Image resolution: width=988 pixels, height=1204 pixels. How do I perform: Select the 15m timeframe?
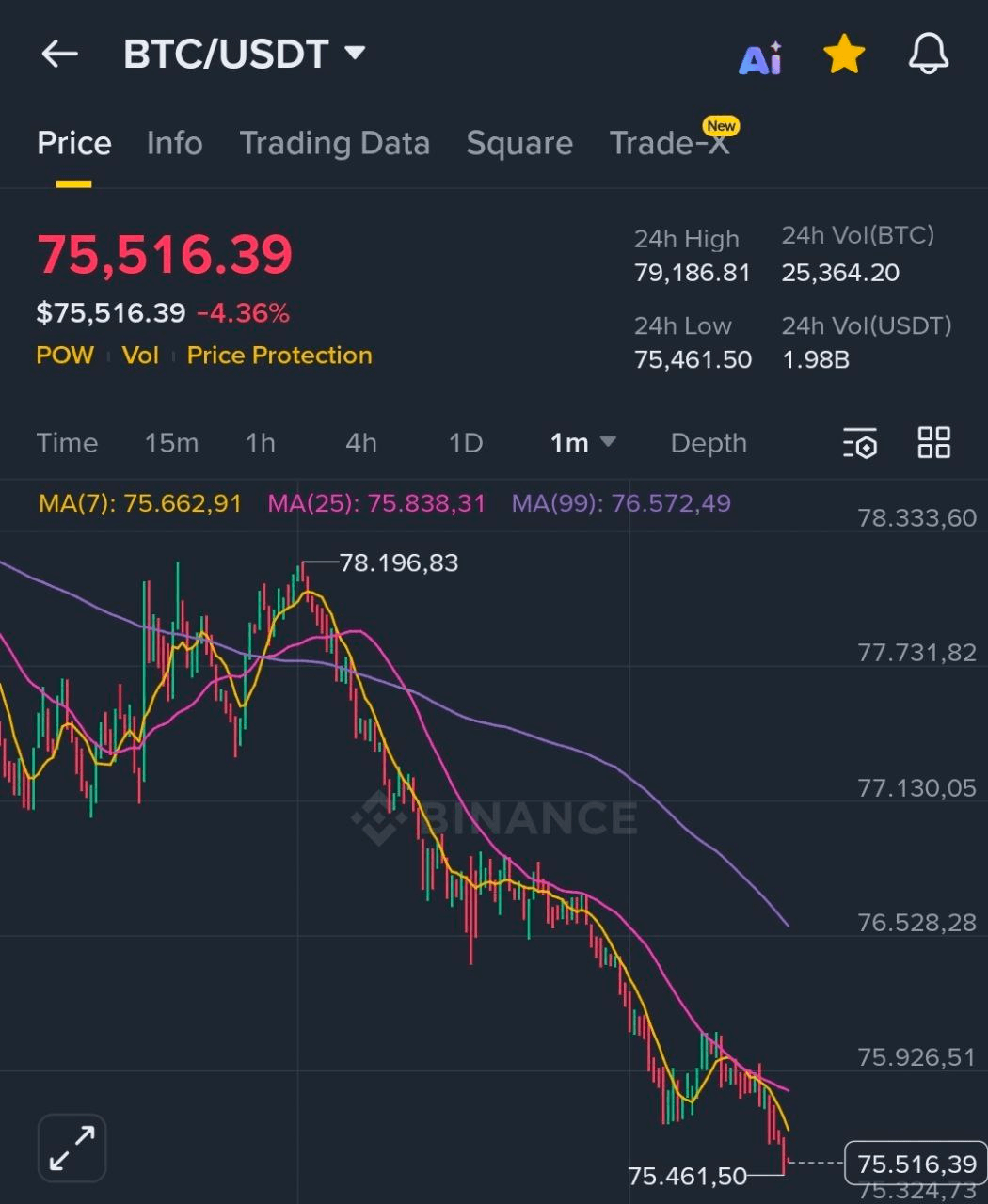coord(171,442)
